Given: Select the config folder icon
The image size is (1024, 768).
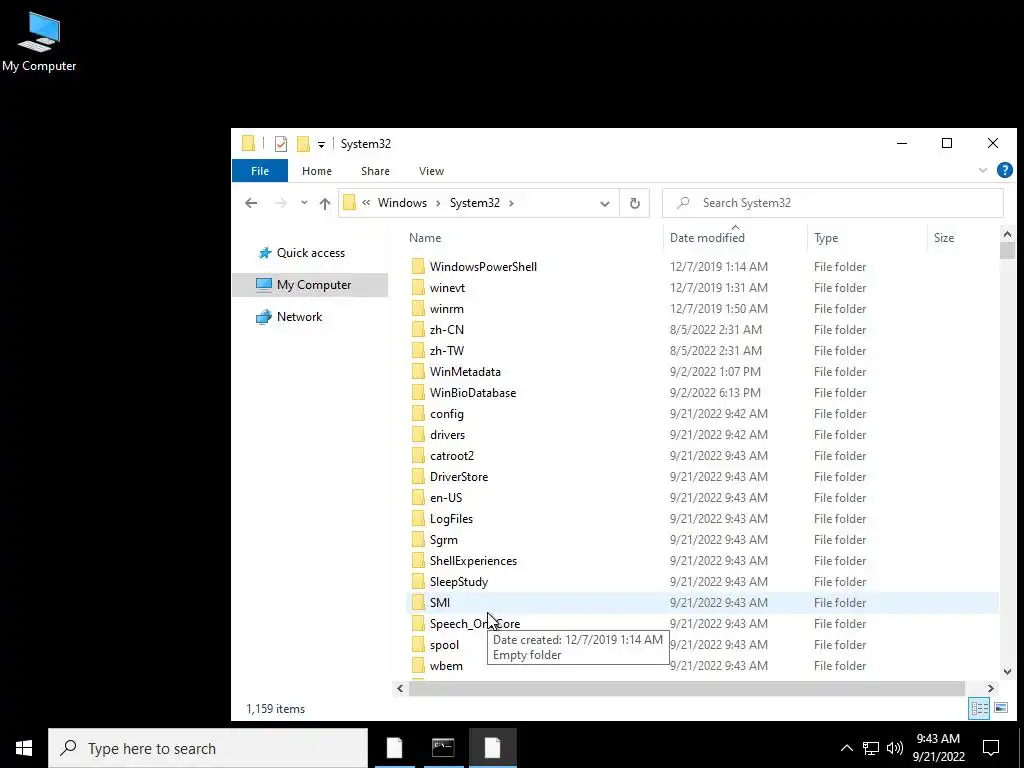Looking at the screenshot, I should coord(418,413).
